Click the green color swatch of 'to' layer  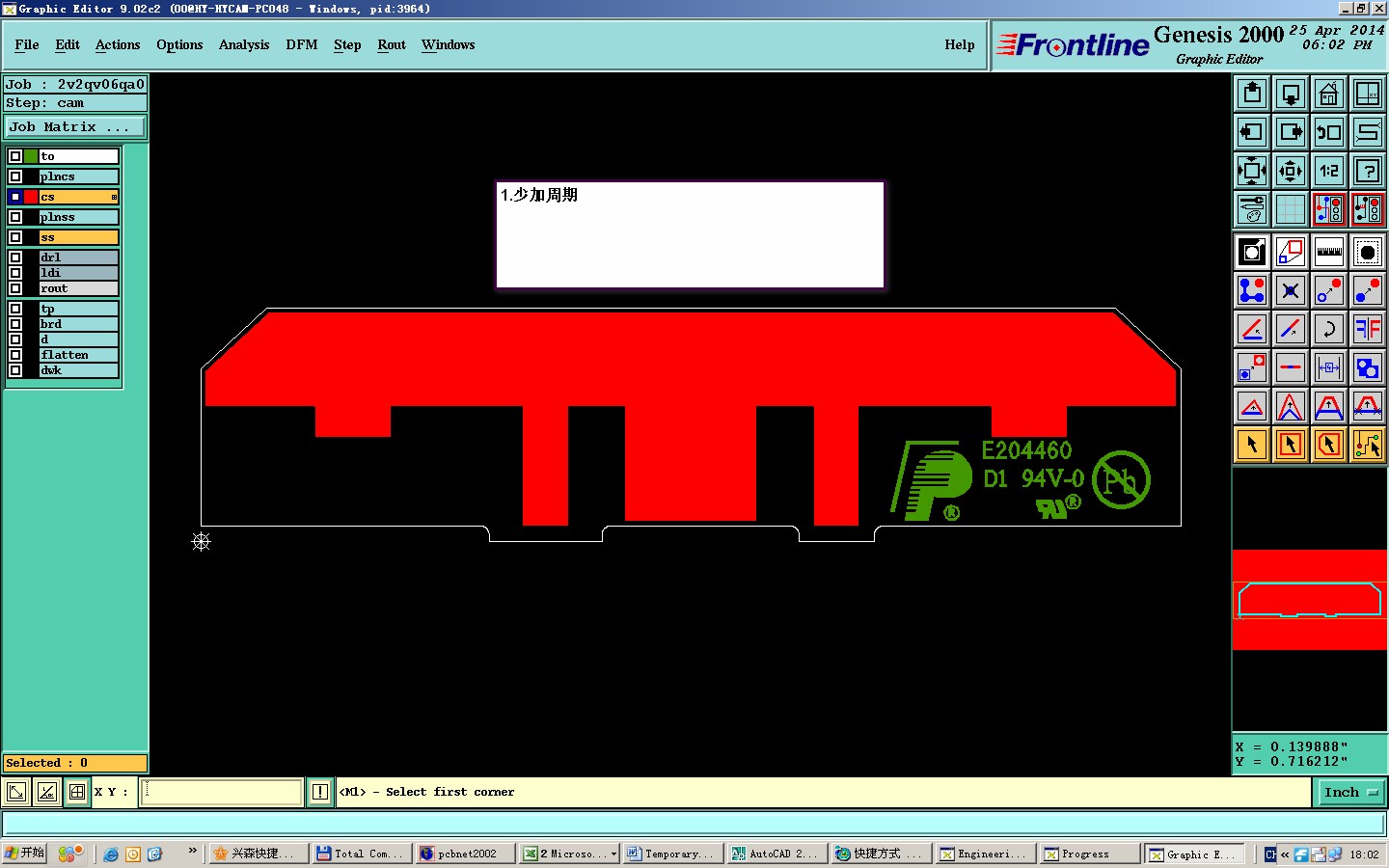31,156
